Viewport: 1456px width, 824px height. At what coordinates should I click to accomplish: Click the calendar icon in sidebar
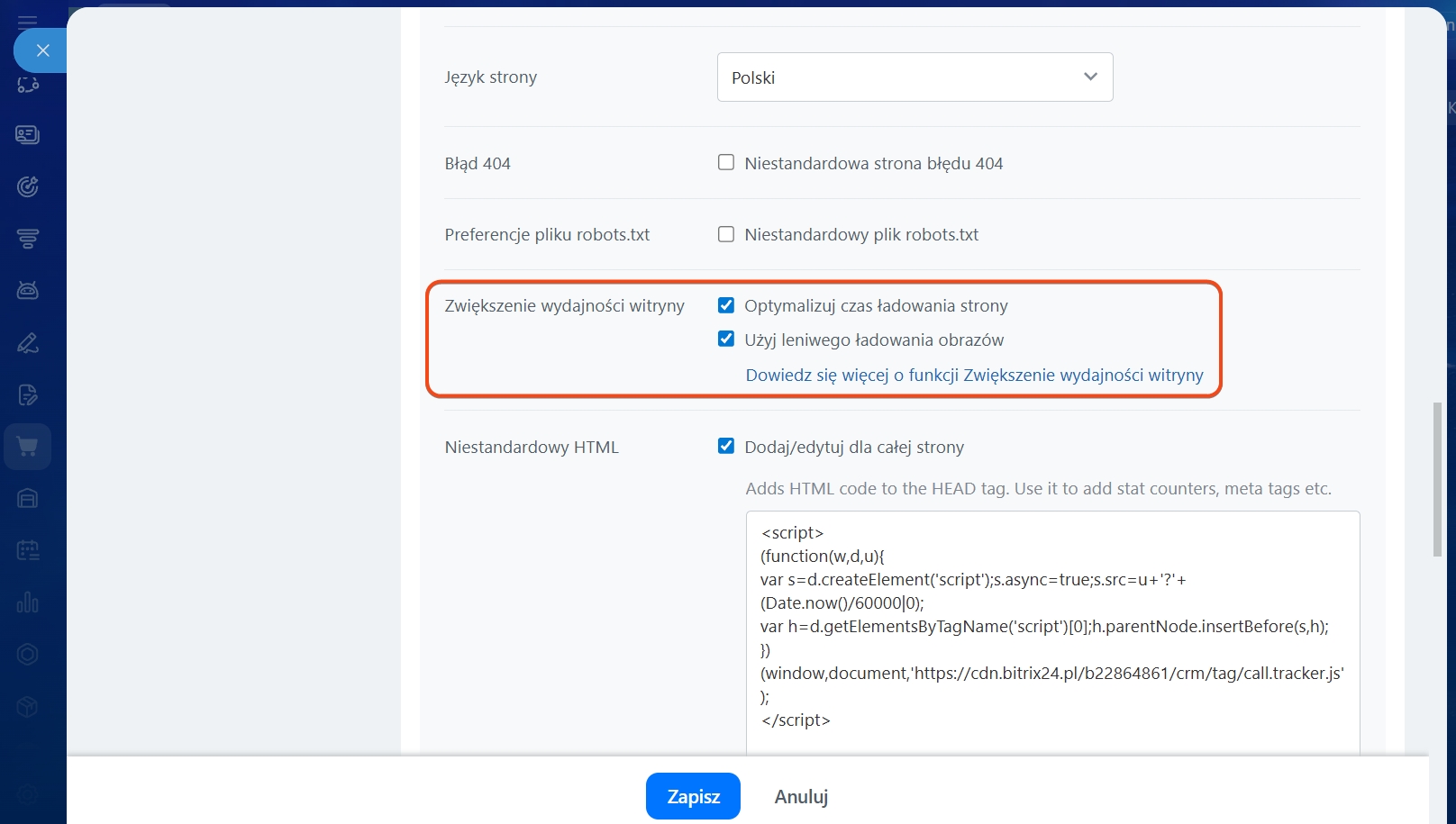pos(28,550)
